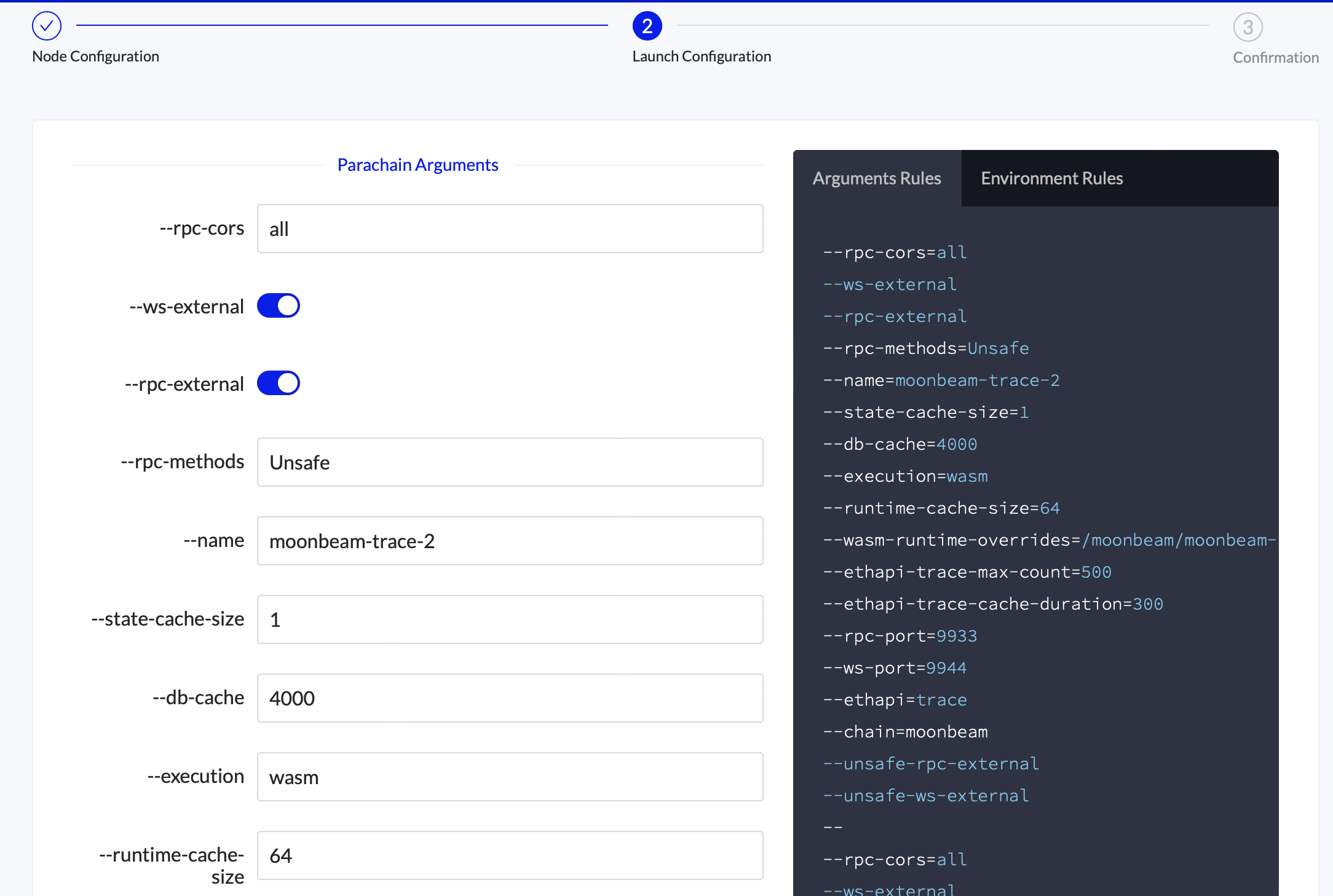Click the --ethapi=trace line in rules panel
1333x896 pixels.
pos(895,699)
